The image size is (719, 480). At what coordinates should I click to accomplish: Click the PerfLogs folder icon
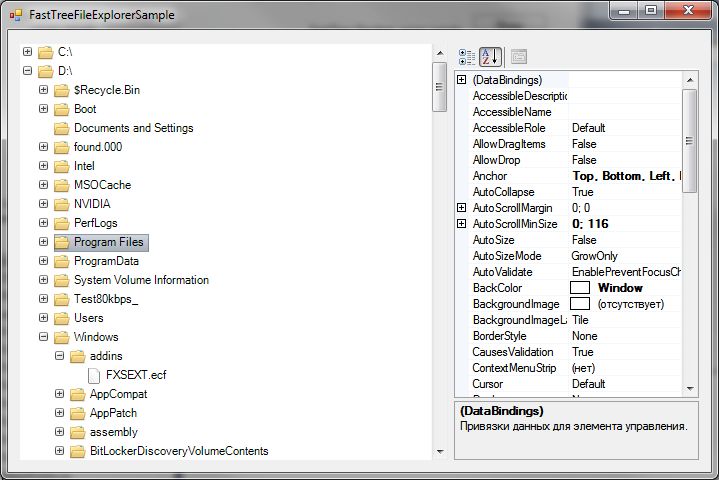click(x=61, y=223)
